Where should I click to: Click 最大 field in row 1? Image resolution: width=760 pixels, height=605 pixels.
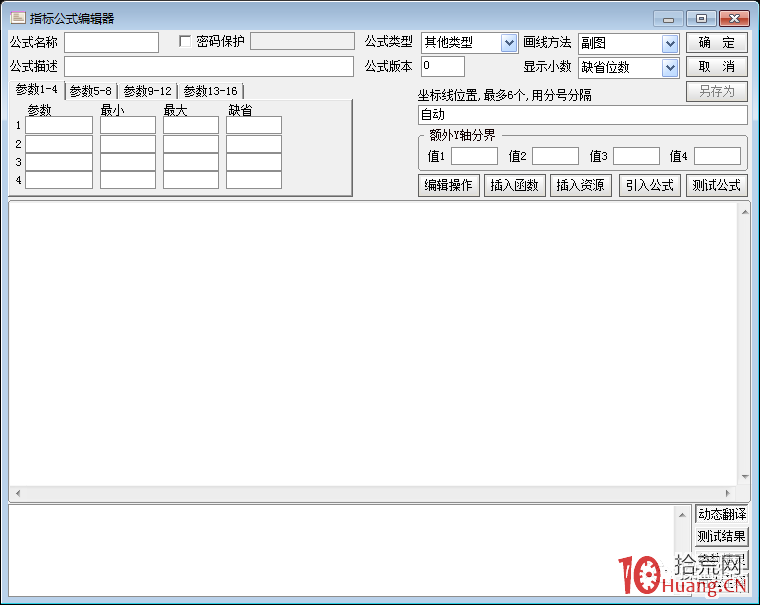pyautogui.click(x=191, y=126)
